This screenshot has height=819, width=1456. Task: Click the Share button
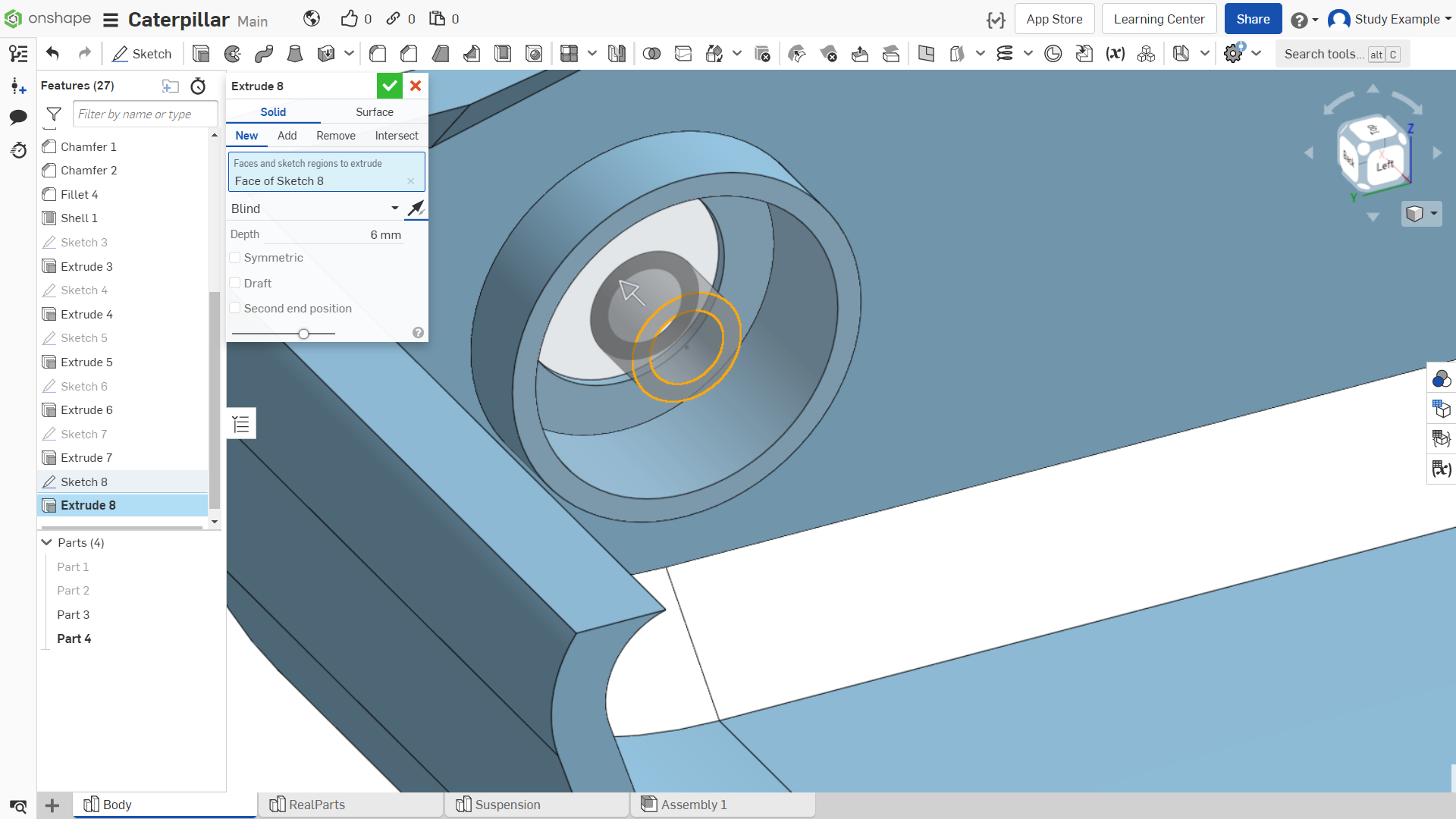[1253, 19]
